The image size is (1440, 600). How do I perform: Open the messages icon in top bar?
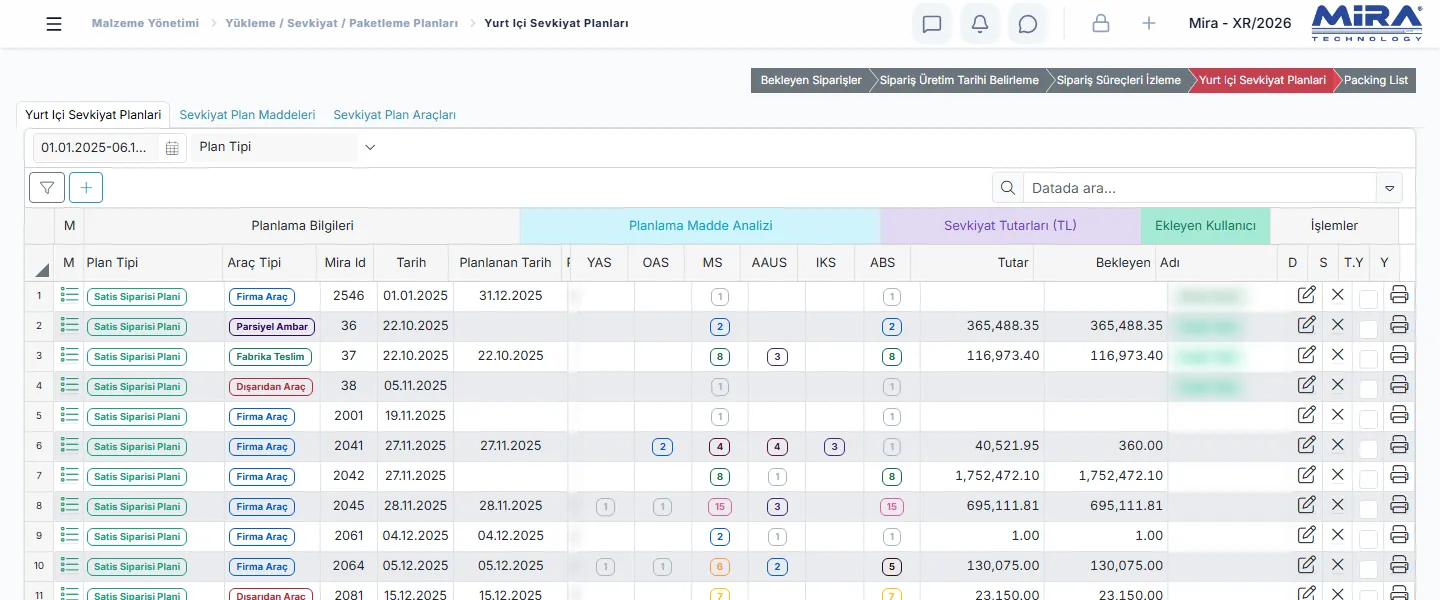[x=932, y=24]
